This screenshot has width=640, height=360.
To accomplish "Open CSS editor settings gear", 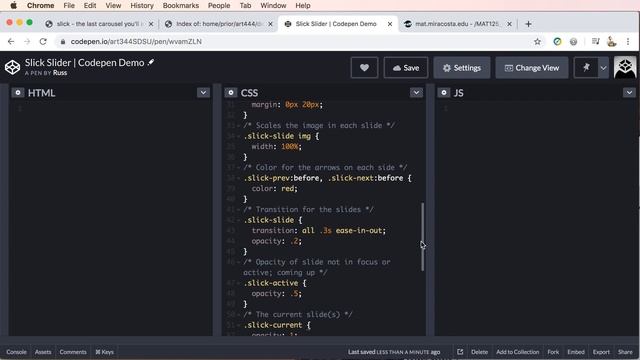I will [231, 93].
